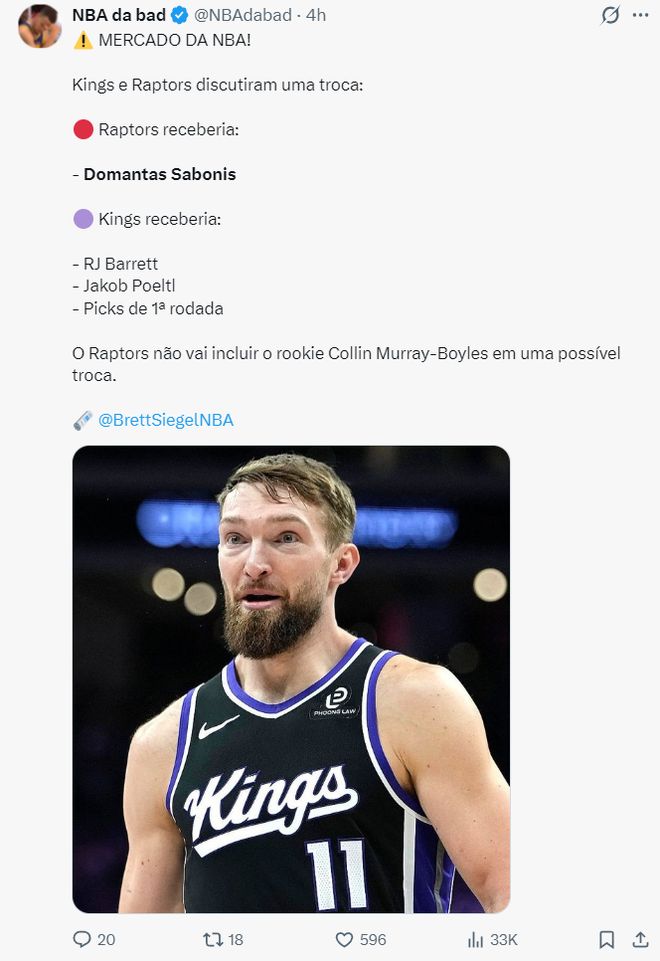Bookmark this post
The image size is (660, 961).
tap(607, 939)
